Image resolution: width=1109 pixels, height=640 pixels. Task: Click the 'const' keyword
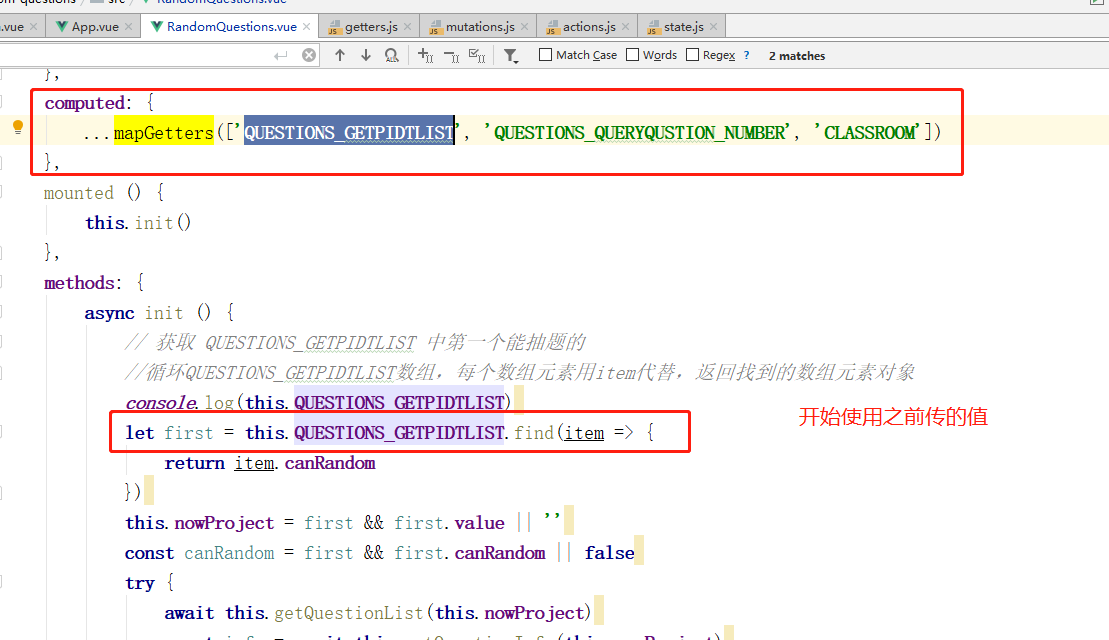(149, 553)
